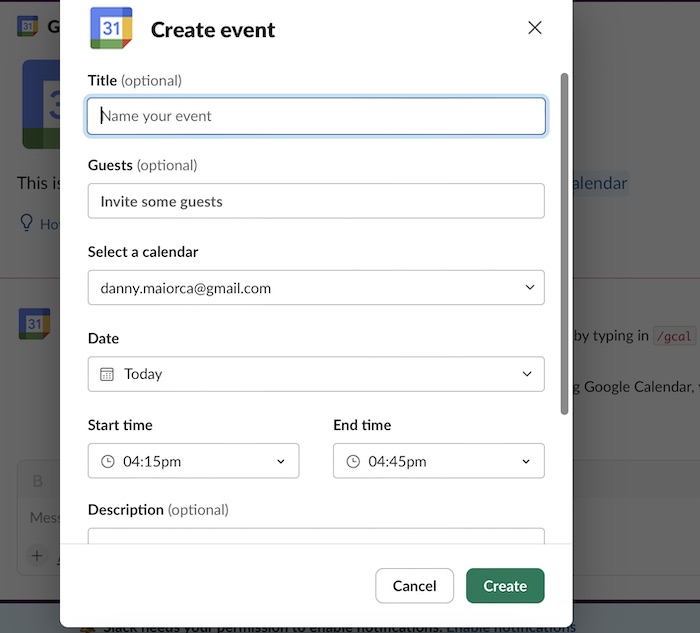
Task: Open the End time dropdown 04:45pm
Action: click(438, 461)
